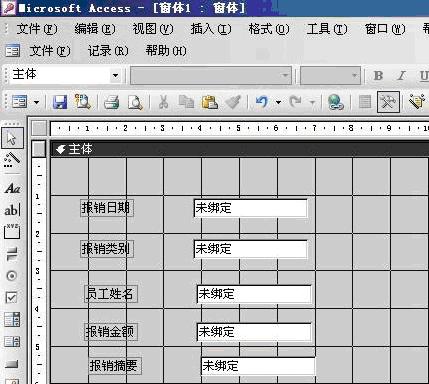This screenshot has height=384, width=429.
Task: Click the 主体 section header bar
Action: point(240,149)
